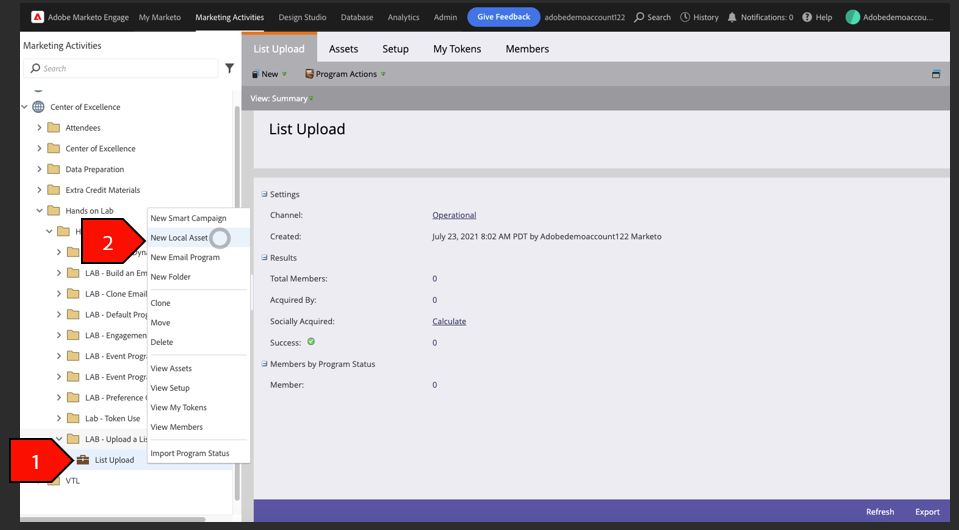The height and width of the screenshot is (530, 959).
Task: Click the Adobe logo icon in header
Action: click(37, 17)
